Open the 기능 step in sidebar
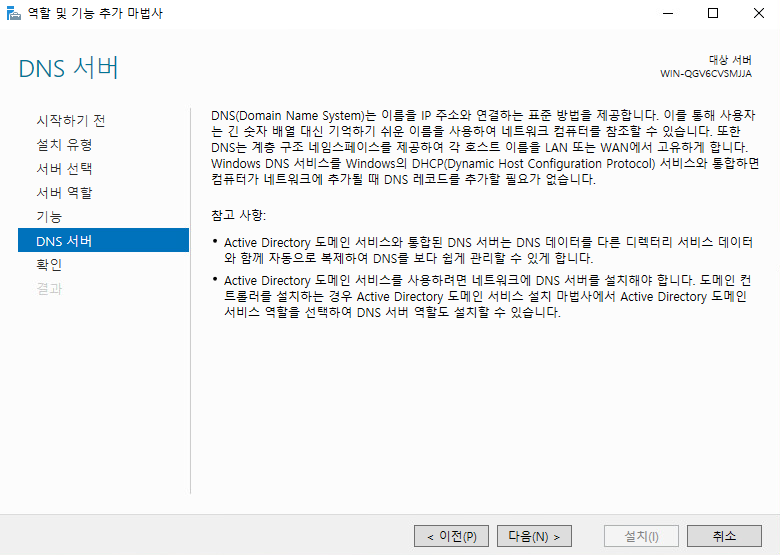Image resolution: width=780 pixels, height=555 pixels. (x=49, y=217)
